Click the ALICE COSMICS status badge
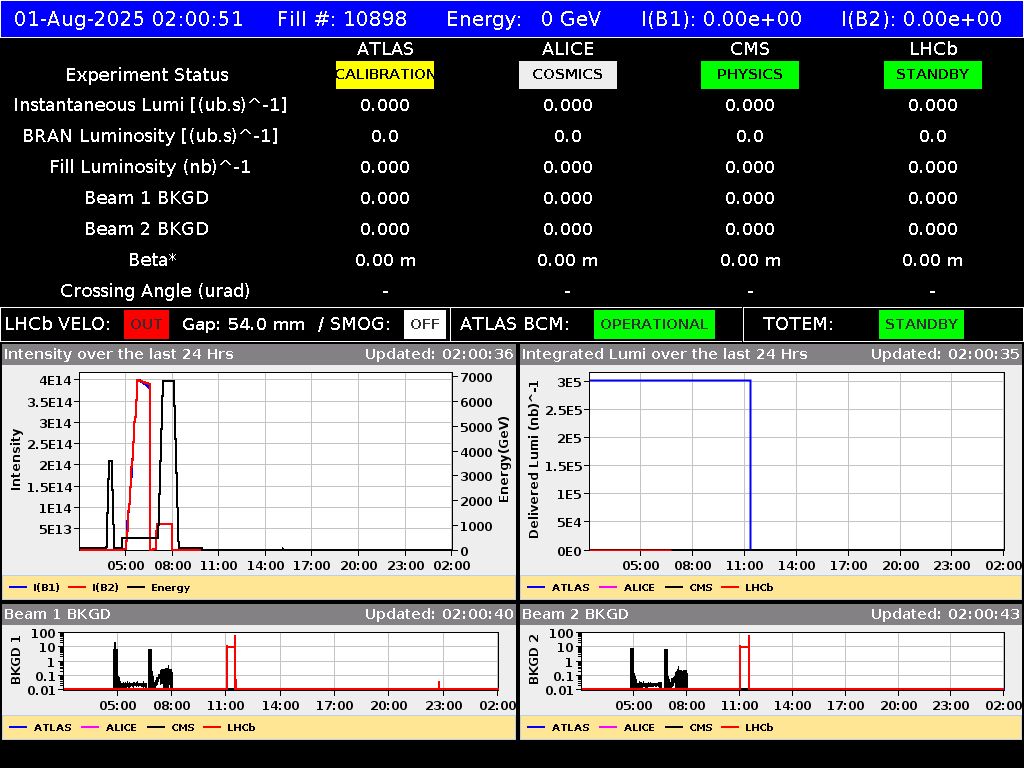 pos(568,74)
